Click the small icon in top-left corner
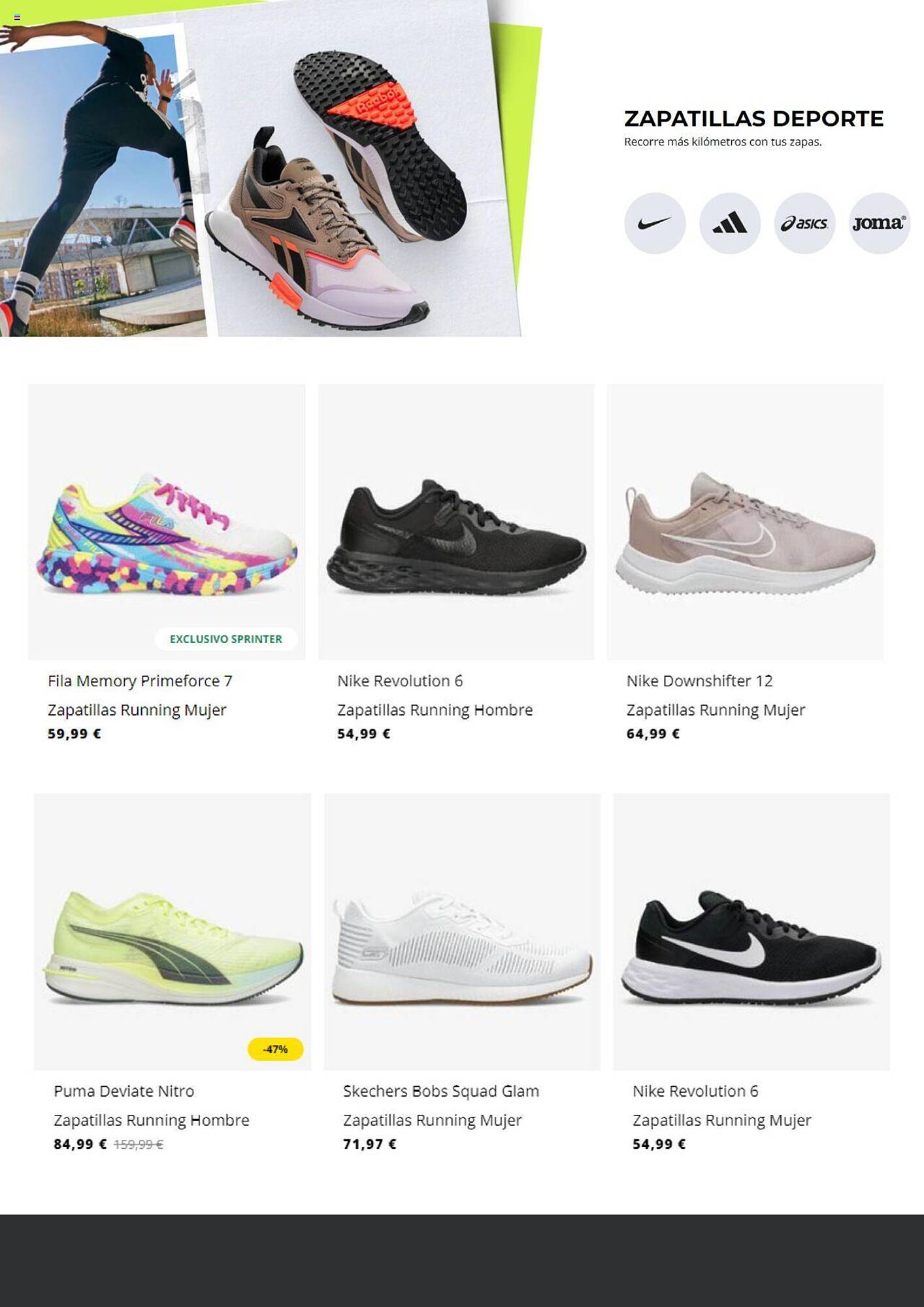 pyautogui.click(x=17, y=18)
